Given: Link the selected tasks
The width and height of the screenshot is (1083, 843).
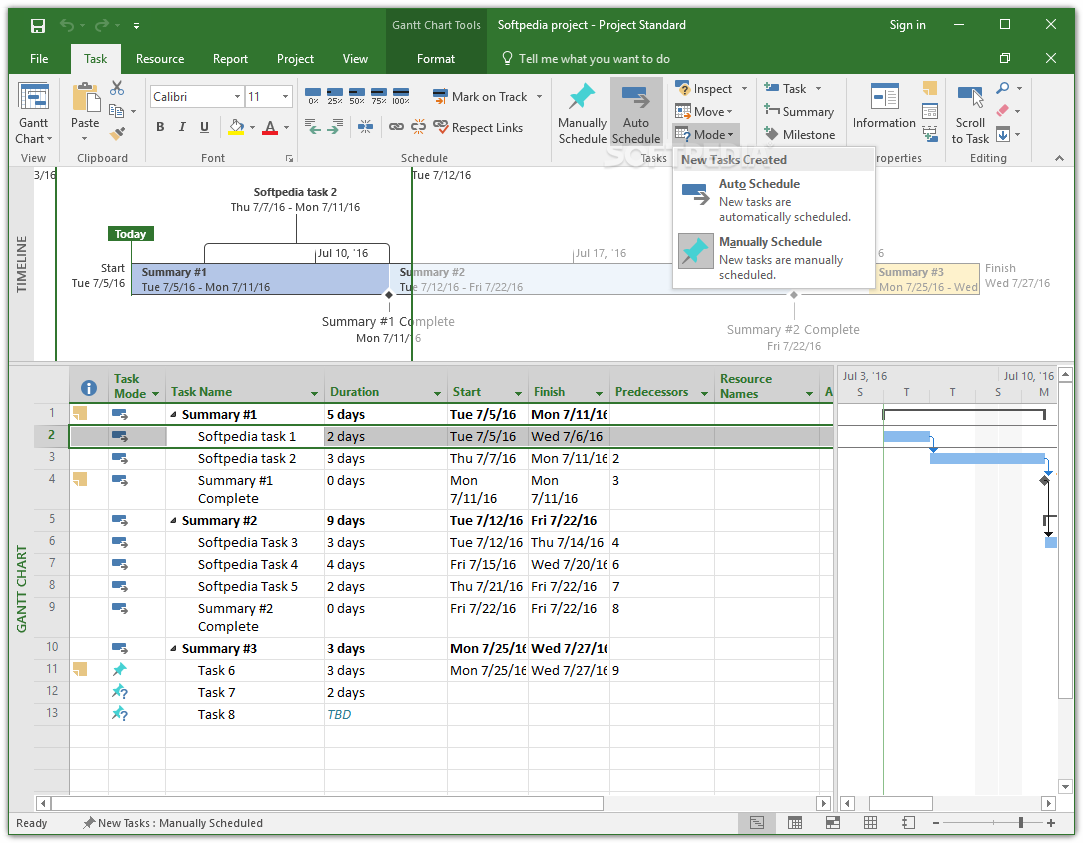Looking at the screenshot, I should pos(396,126).
